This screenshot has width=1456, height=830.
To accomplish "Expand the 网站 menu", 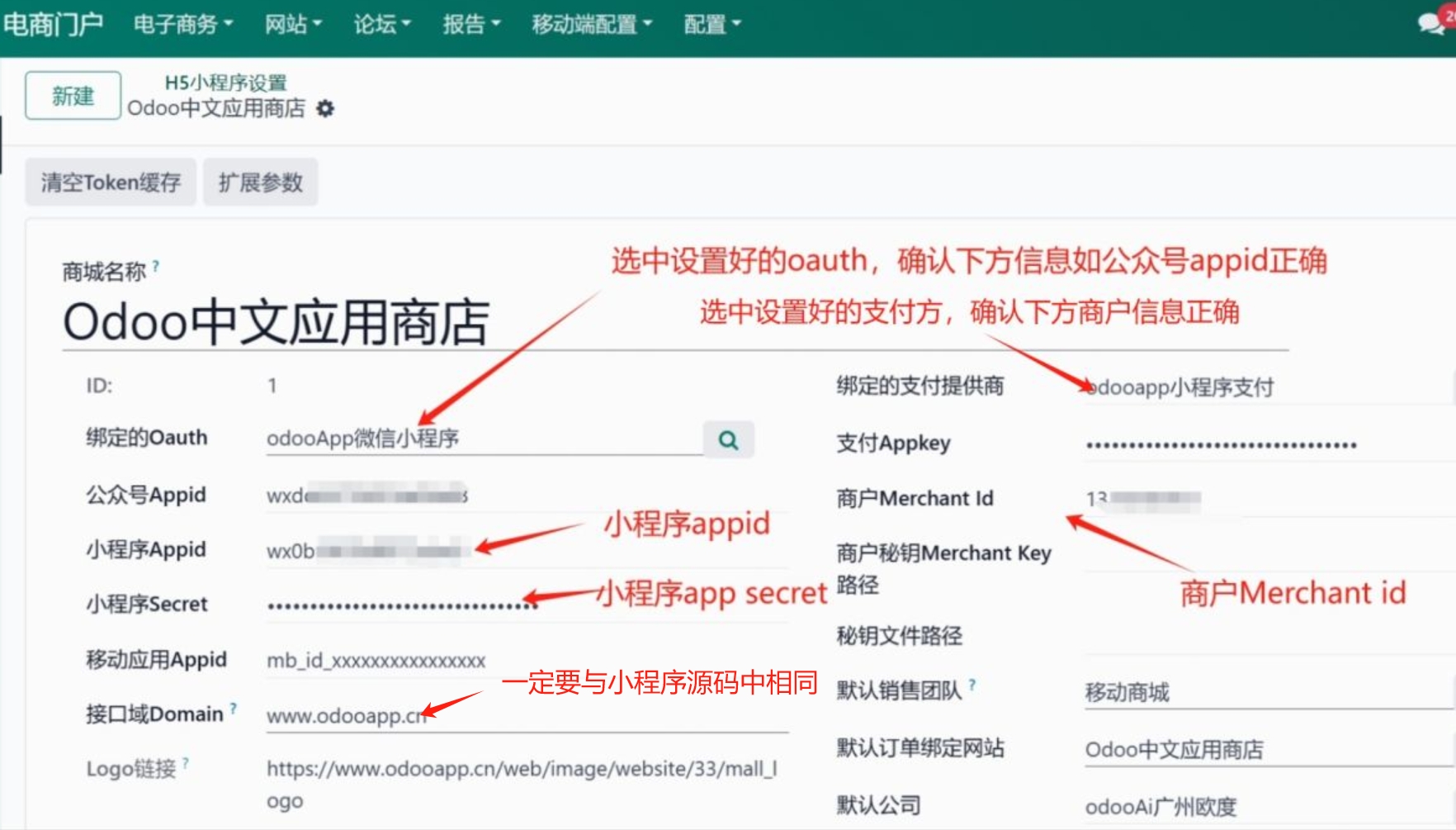I will pyautogui.click(x=293, y=25).
